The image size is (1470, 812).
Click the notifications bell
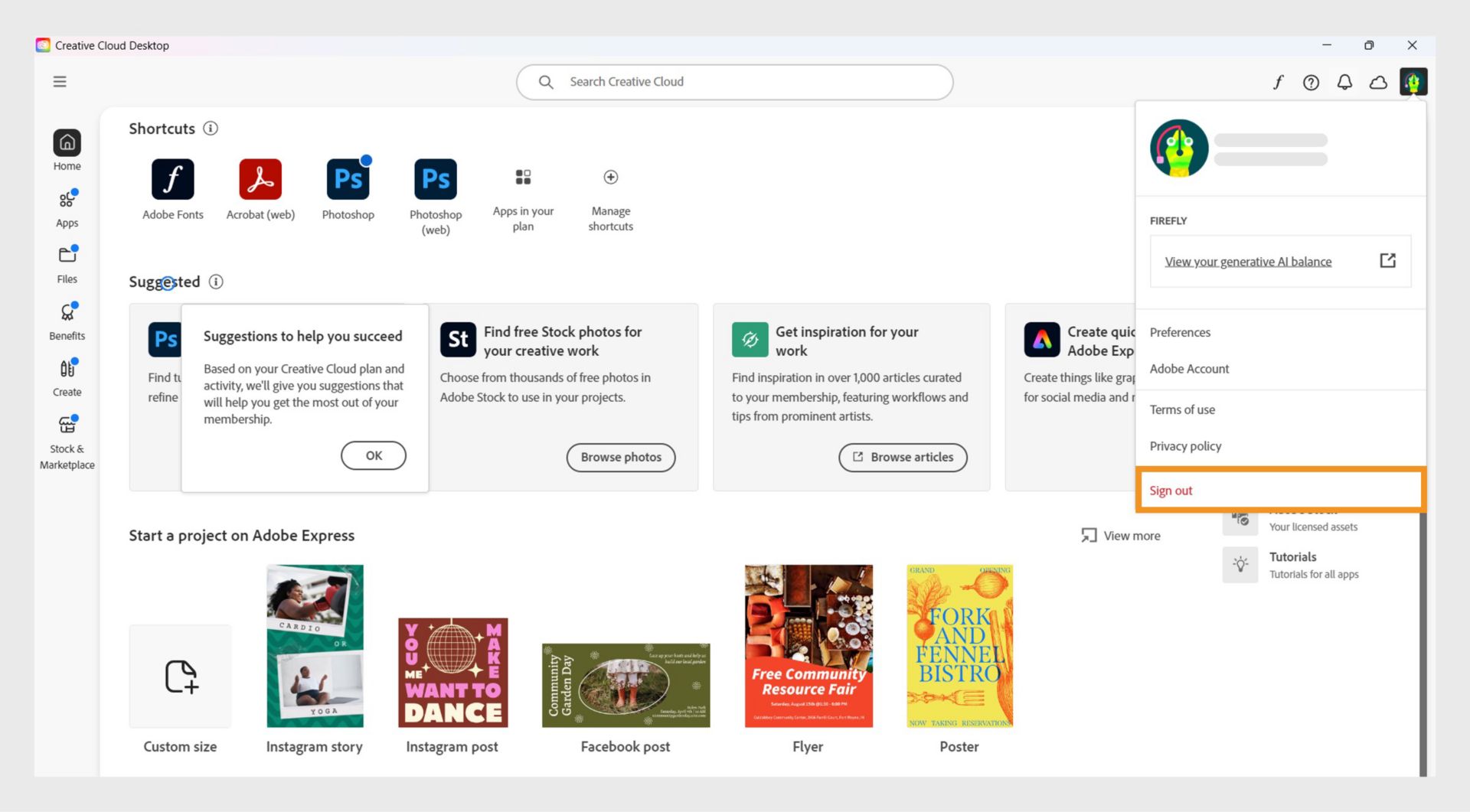pos(1344,82)
